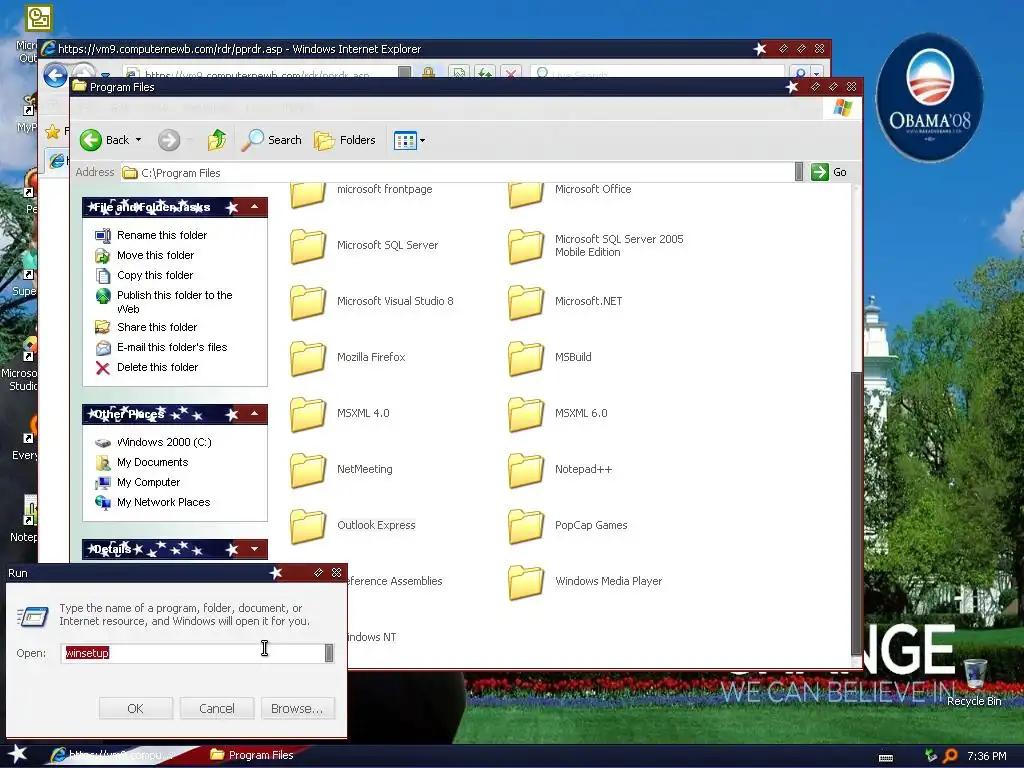Select the Microsoft Office folder icon
The height and width of the screenshot is (768, 1024).
point(526,195)
